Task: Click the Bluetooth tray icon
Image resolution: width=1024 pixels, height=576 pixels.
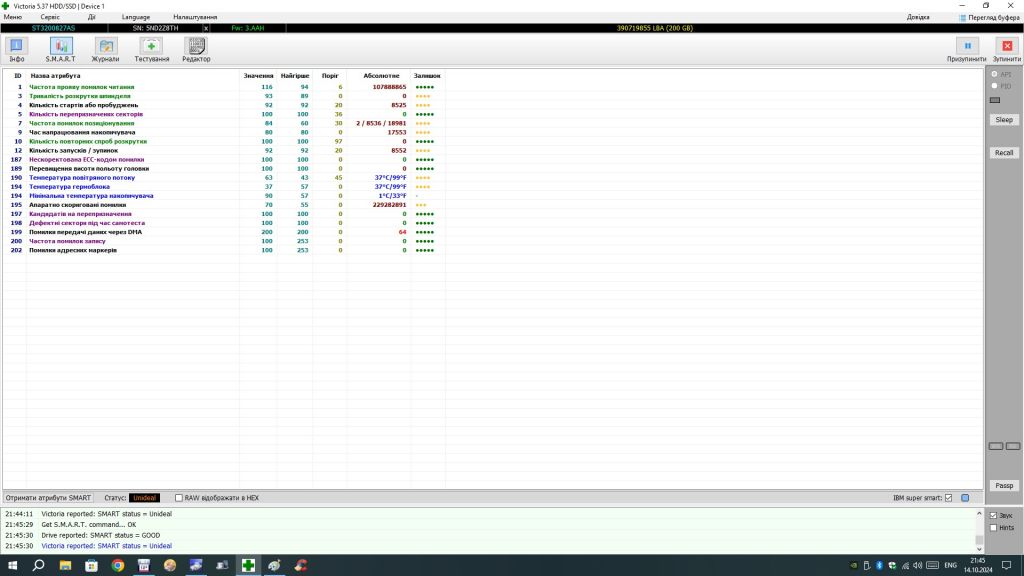Action: 879,566
